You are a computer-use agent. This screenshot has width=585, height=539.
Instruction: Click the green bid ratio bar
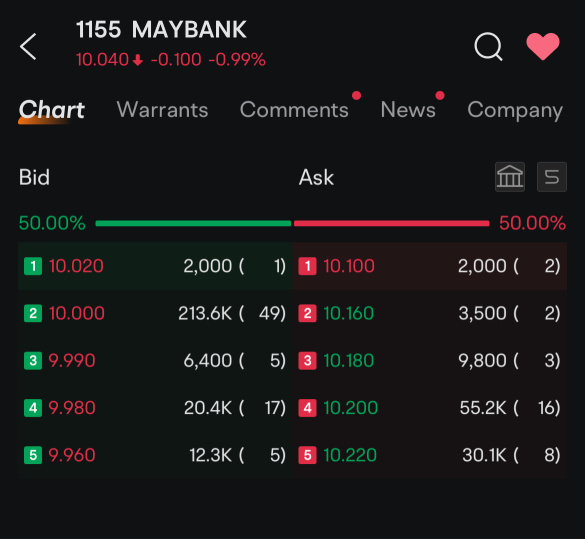(x=193, y=223)
